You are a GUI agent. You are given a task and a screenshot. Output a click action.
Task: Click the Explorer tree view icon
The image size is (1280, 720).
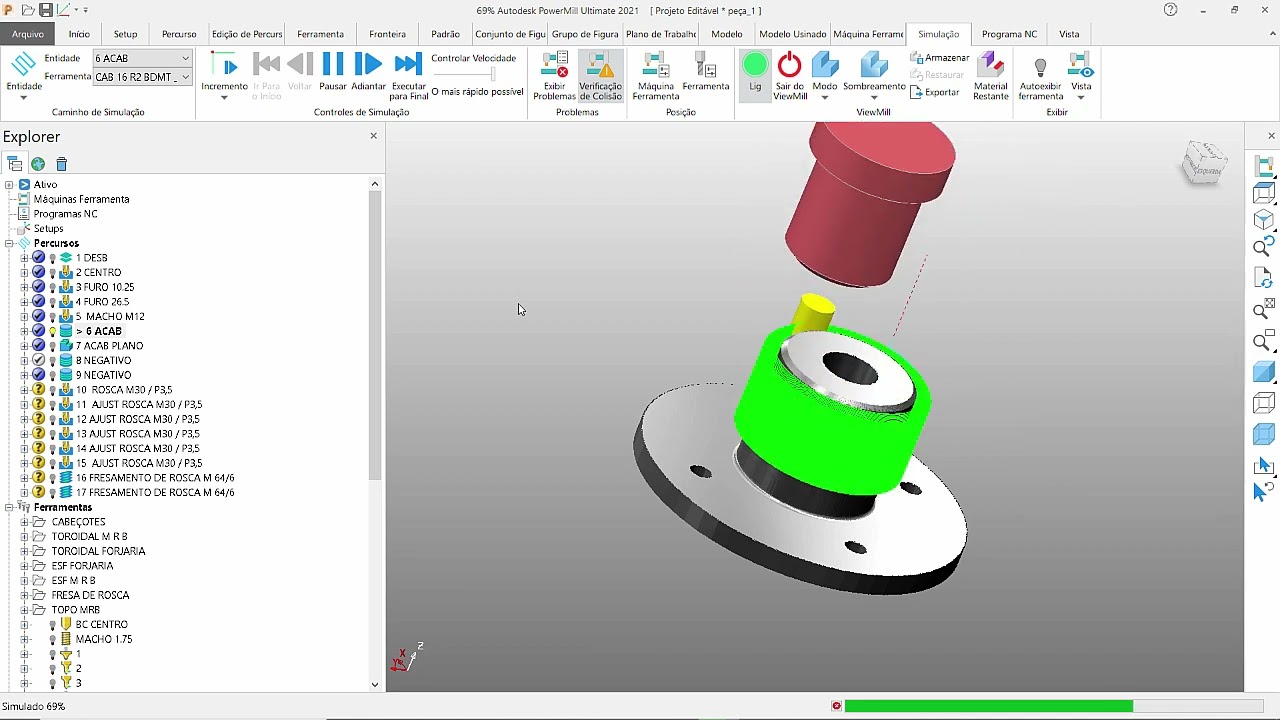14,164
